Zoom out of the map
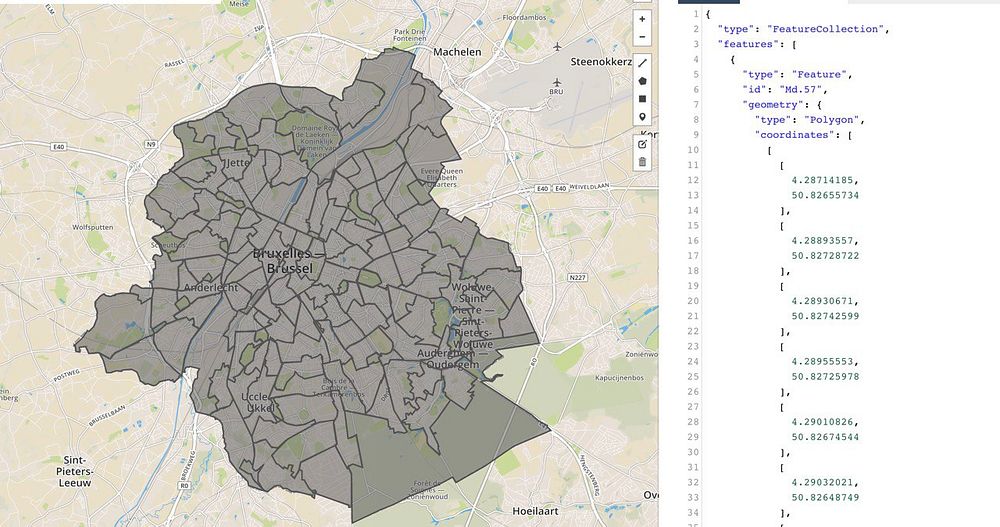The height and width of the screenshot is (527, 1000). pos(642,37)
